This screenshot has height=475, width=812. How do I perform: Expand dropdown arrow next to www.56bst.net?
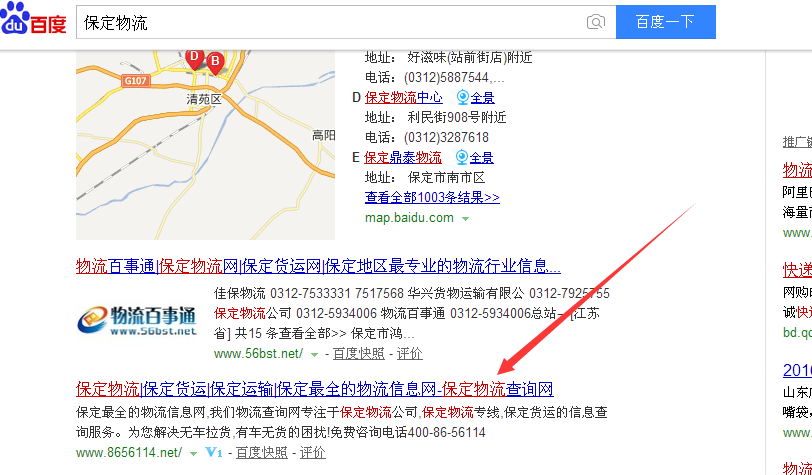tap(314, 355)
